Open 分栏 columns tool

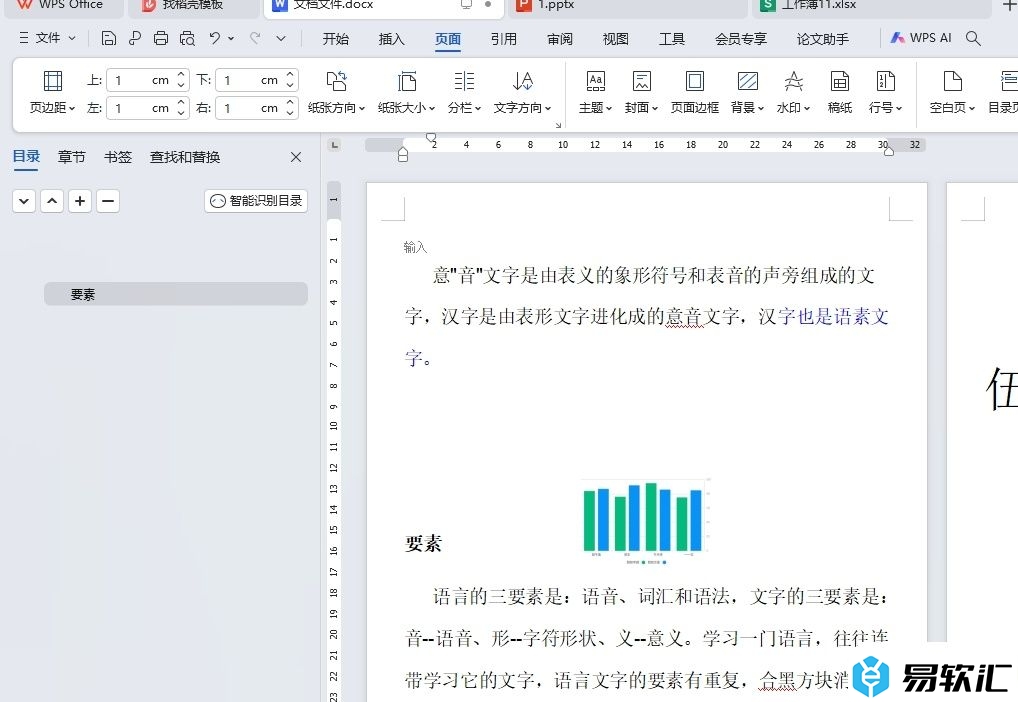[464, 92]
